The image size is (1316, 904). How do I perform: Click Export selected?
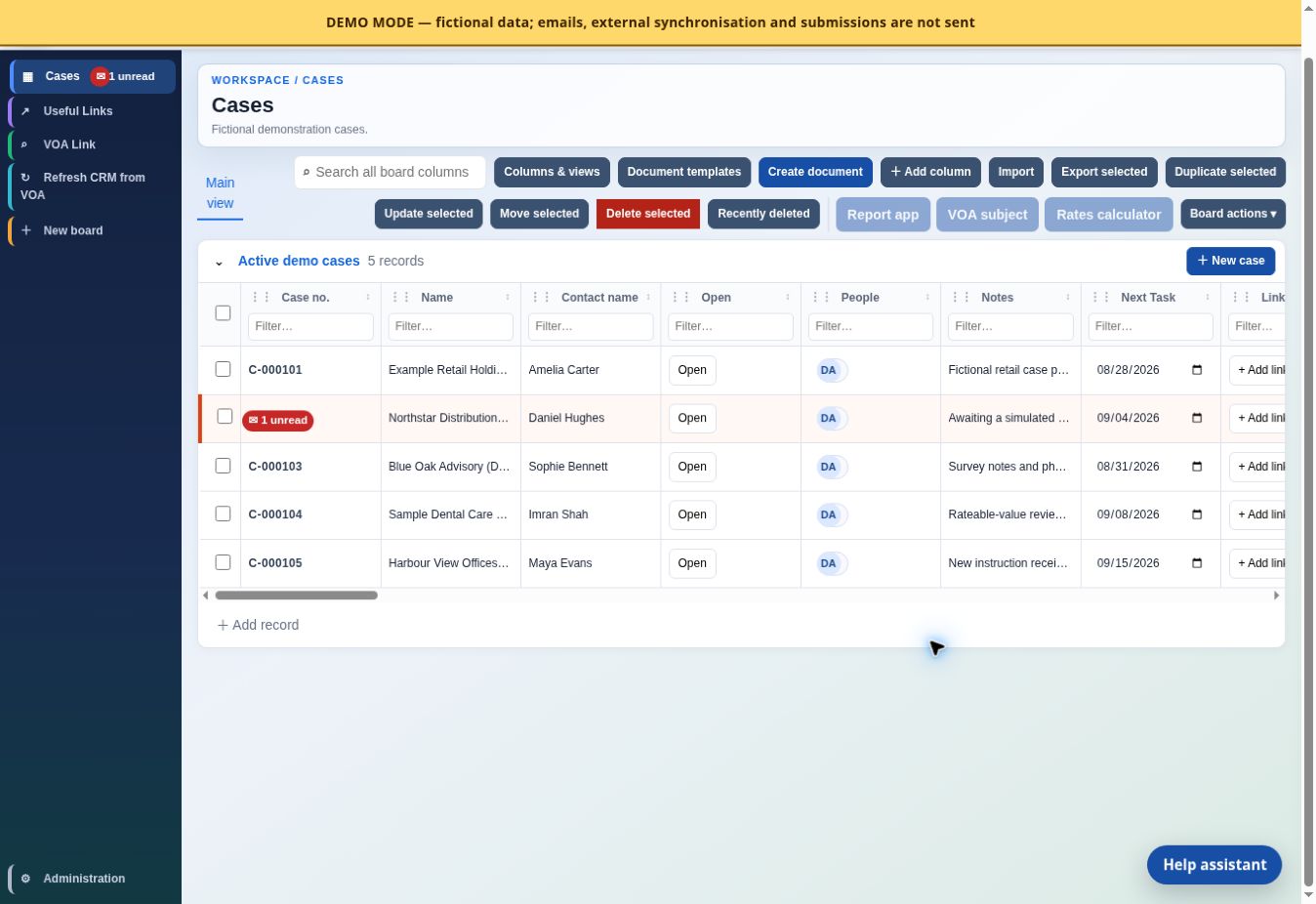(1104, 172)
